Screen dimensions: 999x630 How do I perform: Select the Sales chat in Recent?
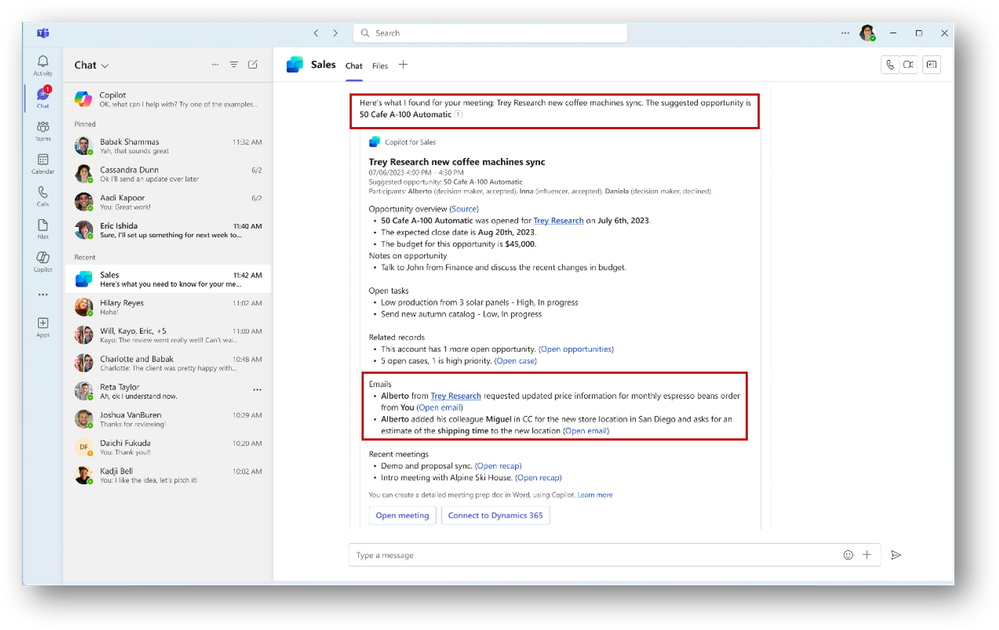[x=168, y=279]
